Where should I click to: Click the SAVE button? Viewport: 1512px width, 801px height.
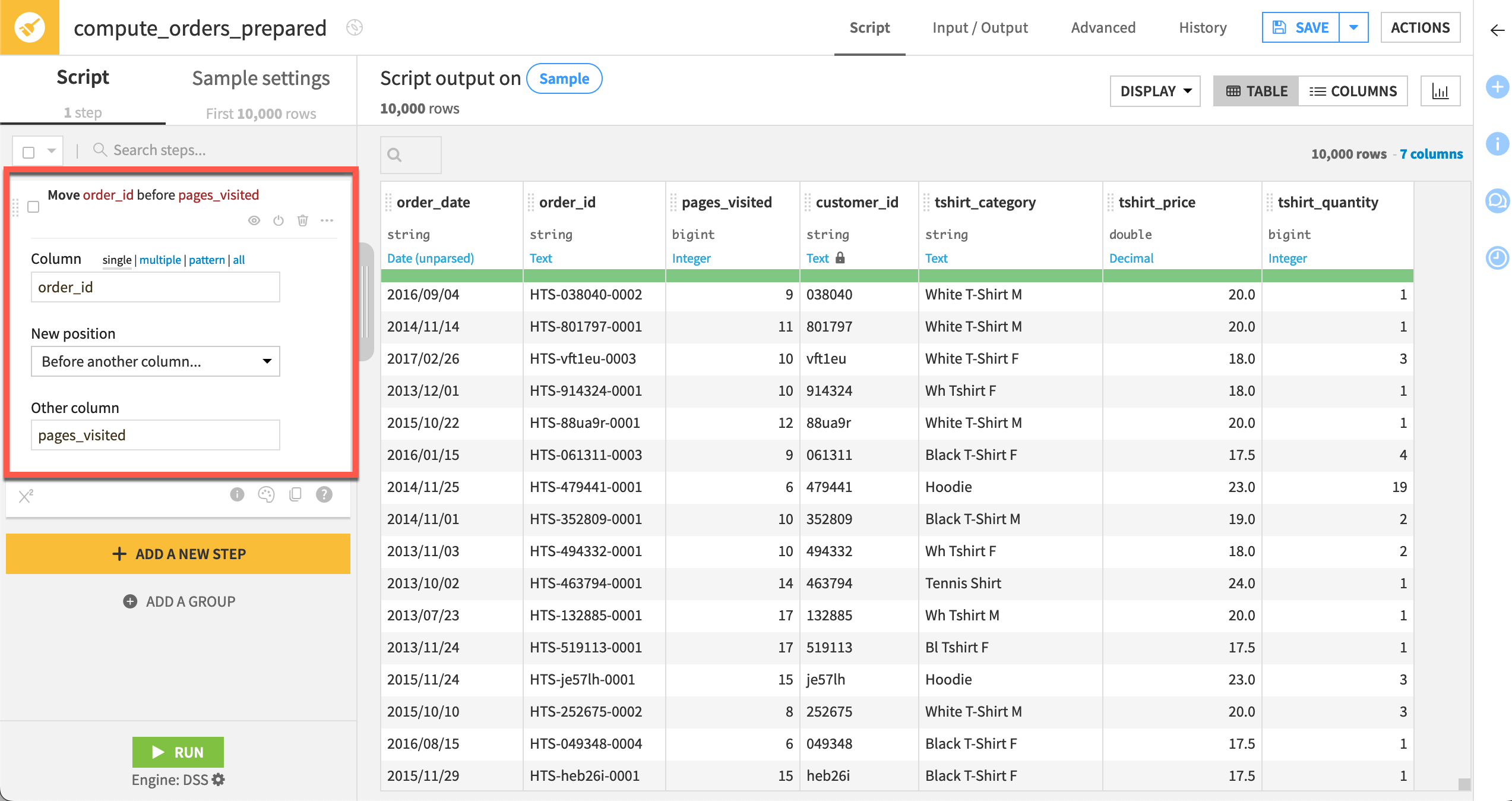[x=1301, y=27]
